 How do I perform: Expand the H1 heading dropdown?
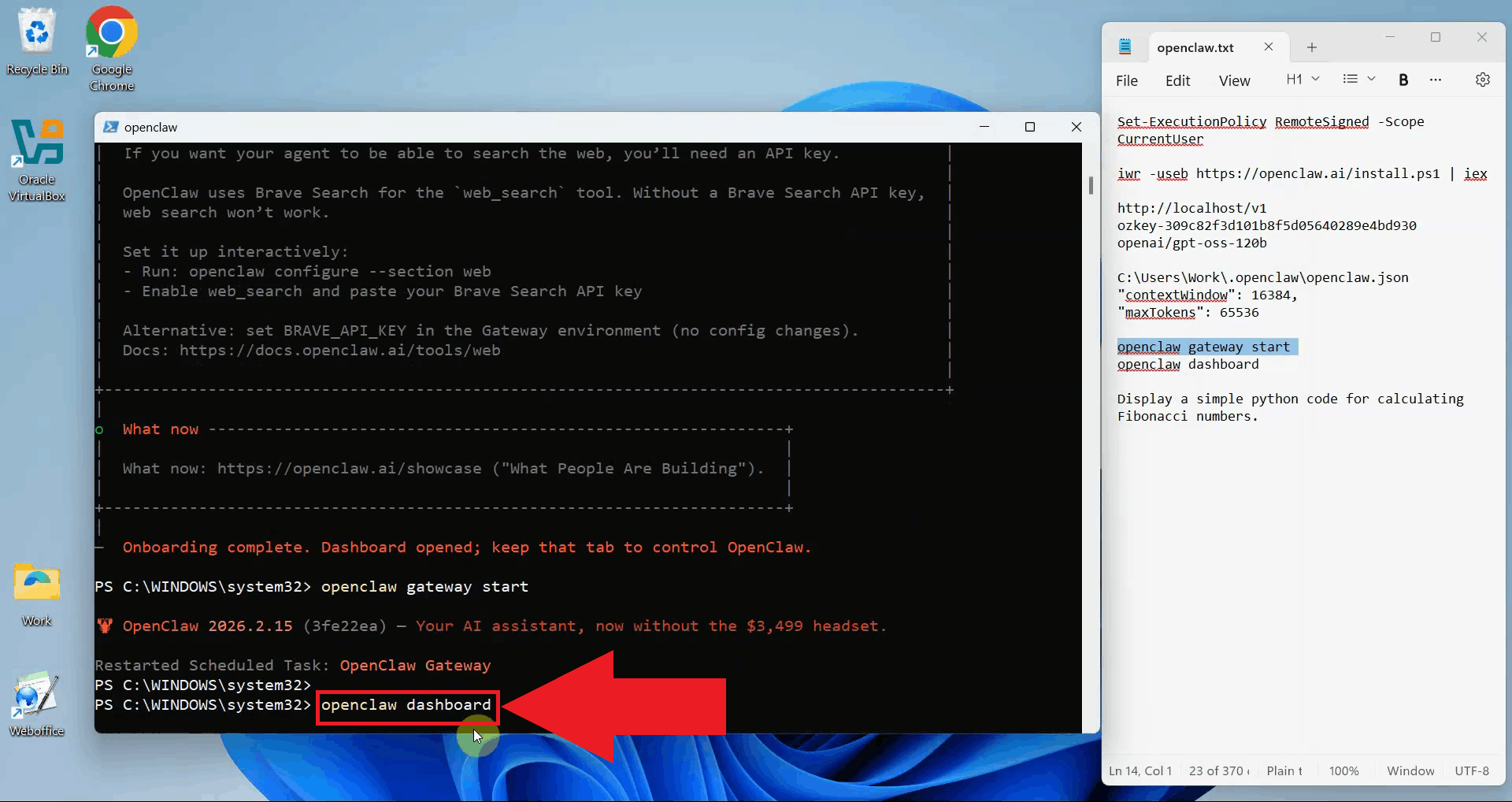pyautogui.click(x=1303, y=80)
